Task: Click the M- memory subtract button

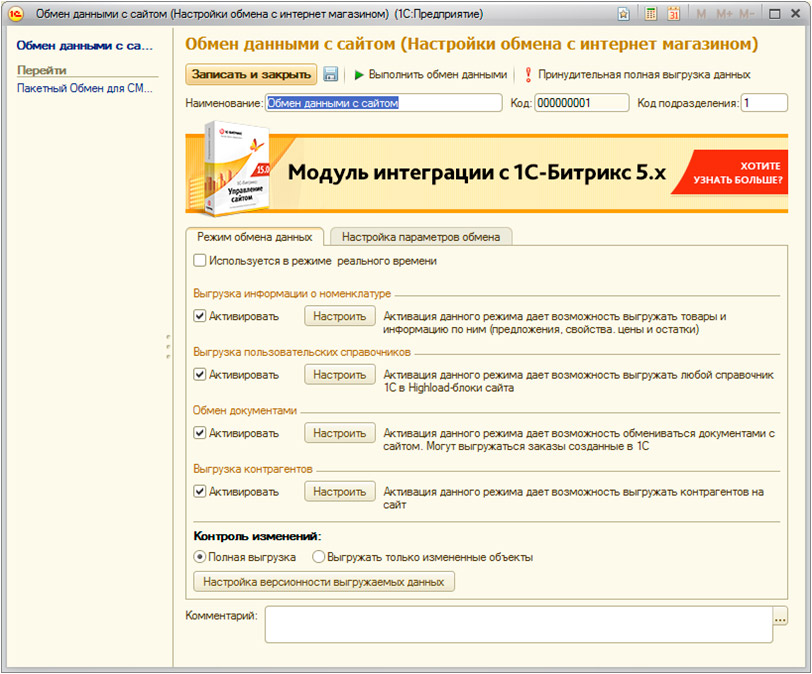Action: click(746, 14)
